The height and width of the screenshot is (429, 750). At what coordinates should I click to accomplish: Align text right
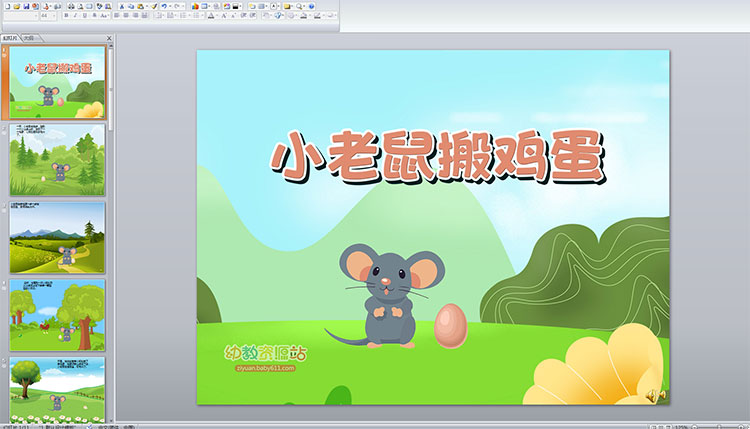click(x=135, y=16)
